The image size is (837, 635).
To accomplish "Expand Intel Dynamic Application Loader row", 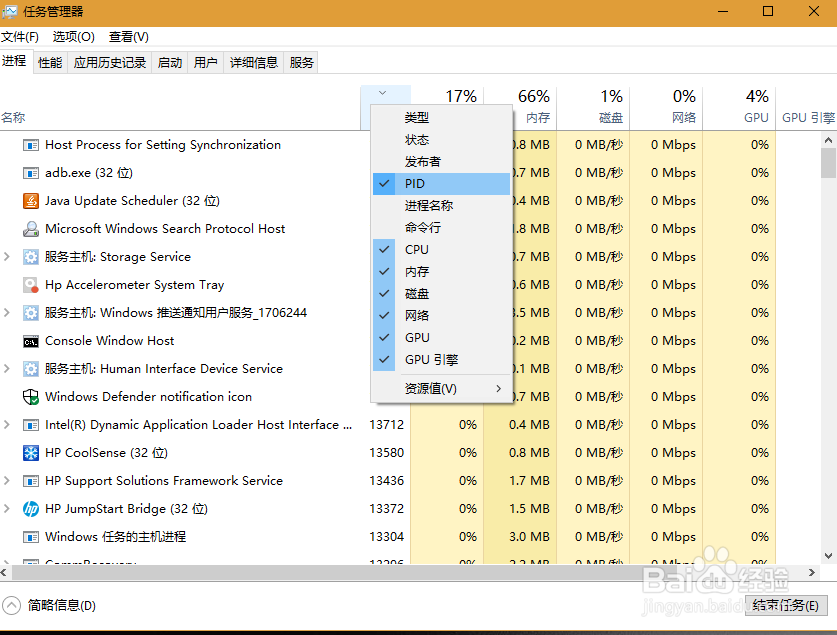I will [7, 425].
